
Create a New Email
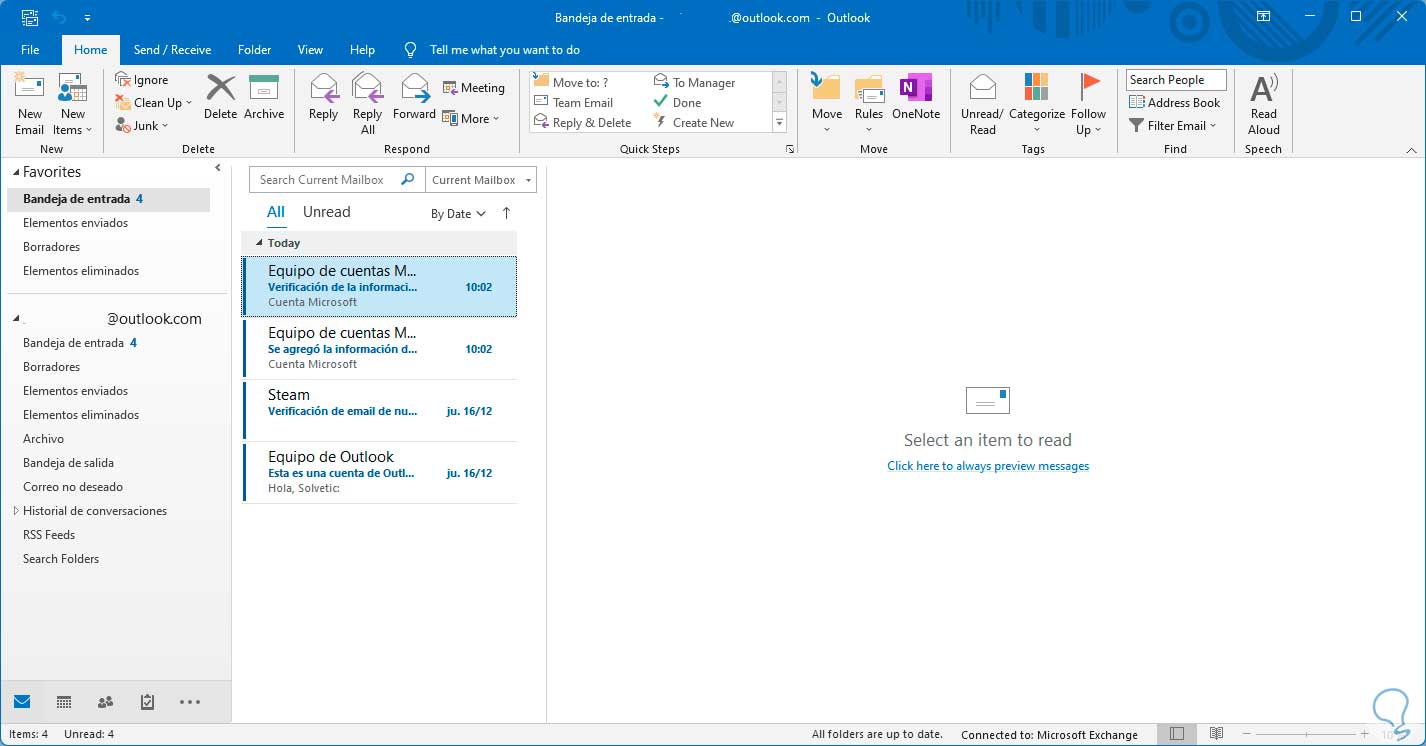[x=30, y=104]
